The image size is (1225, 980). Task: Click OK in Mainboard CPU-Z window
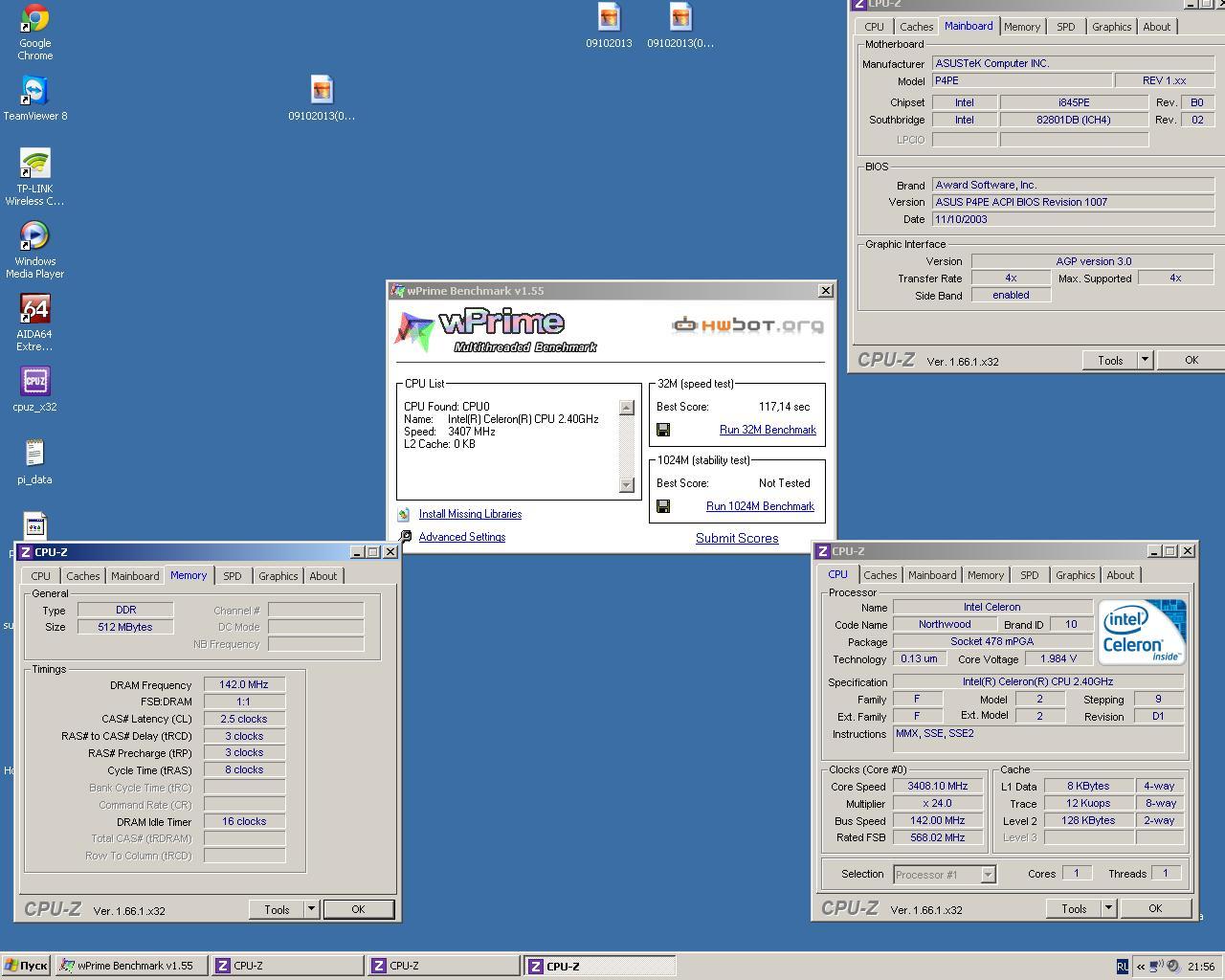tap(1192, 360)
